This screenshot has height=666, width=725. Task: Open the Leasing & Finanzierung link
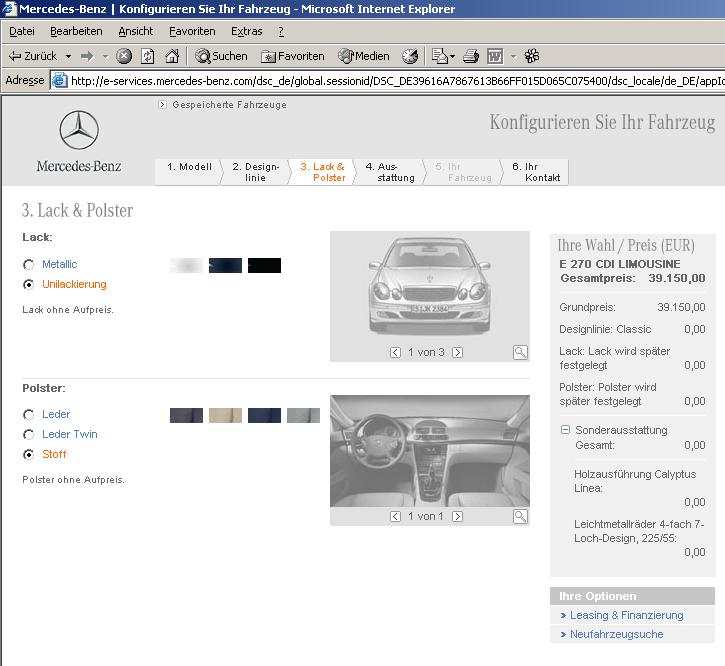626,615
